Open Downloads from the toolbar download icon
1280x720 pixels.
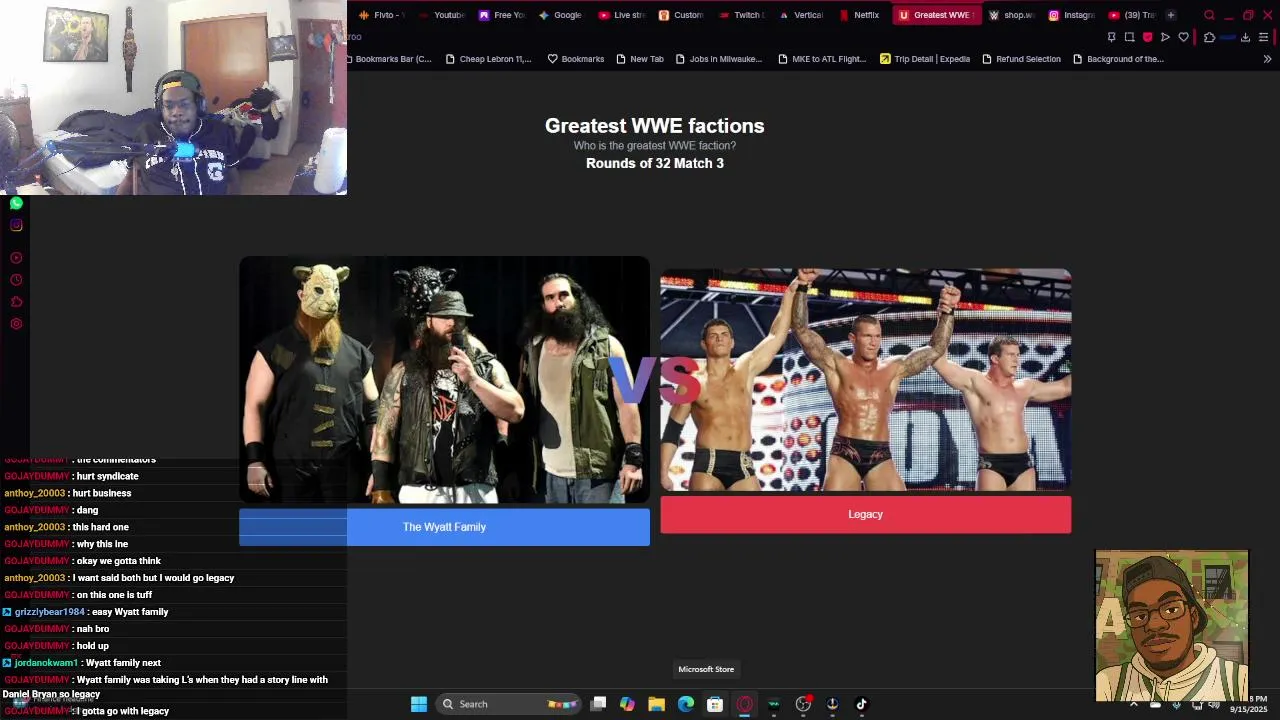(1245, 37)
